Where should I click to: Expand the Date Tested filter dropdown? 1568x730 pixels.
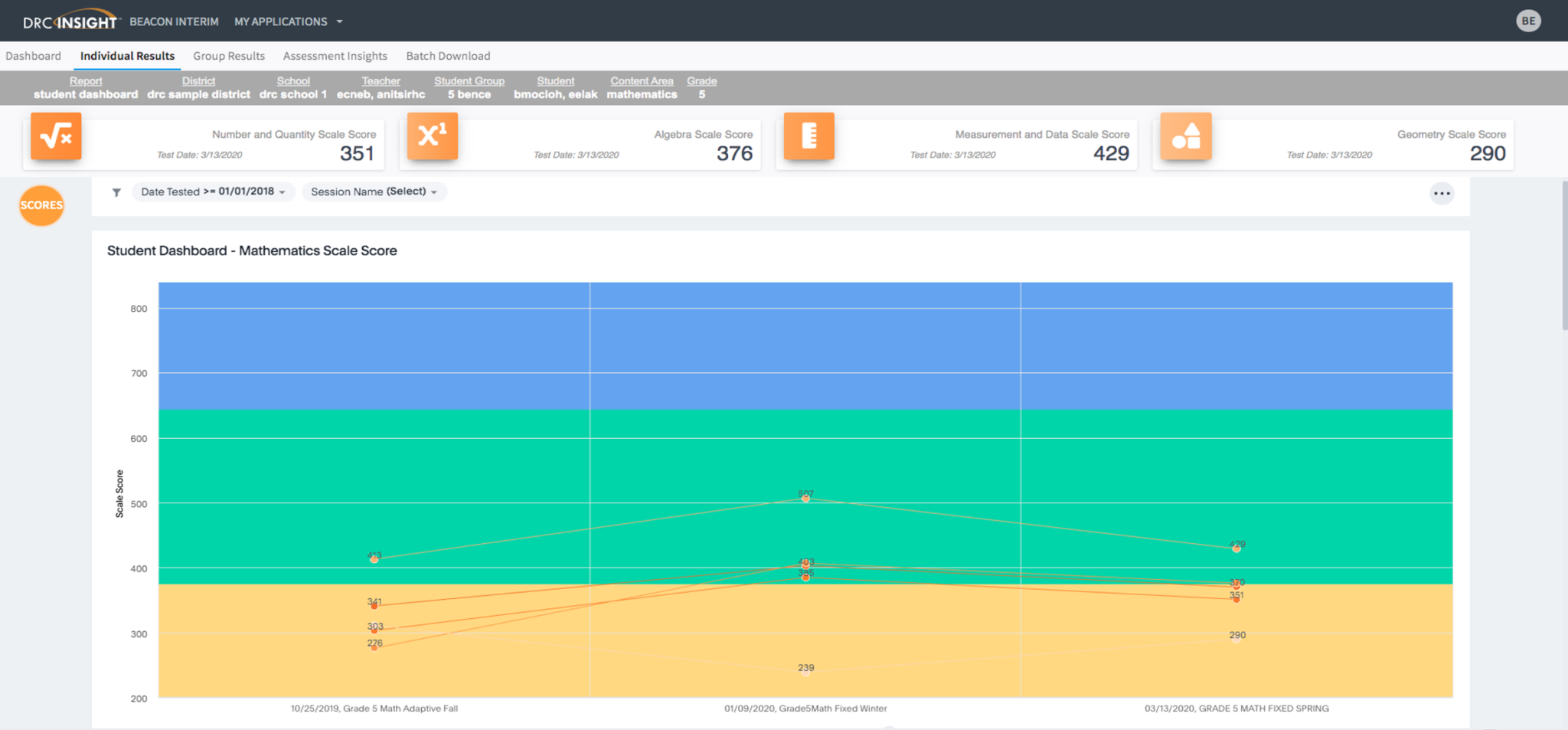tap(213, 192)
